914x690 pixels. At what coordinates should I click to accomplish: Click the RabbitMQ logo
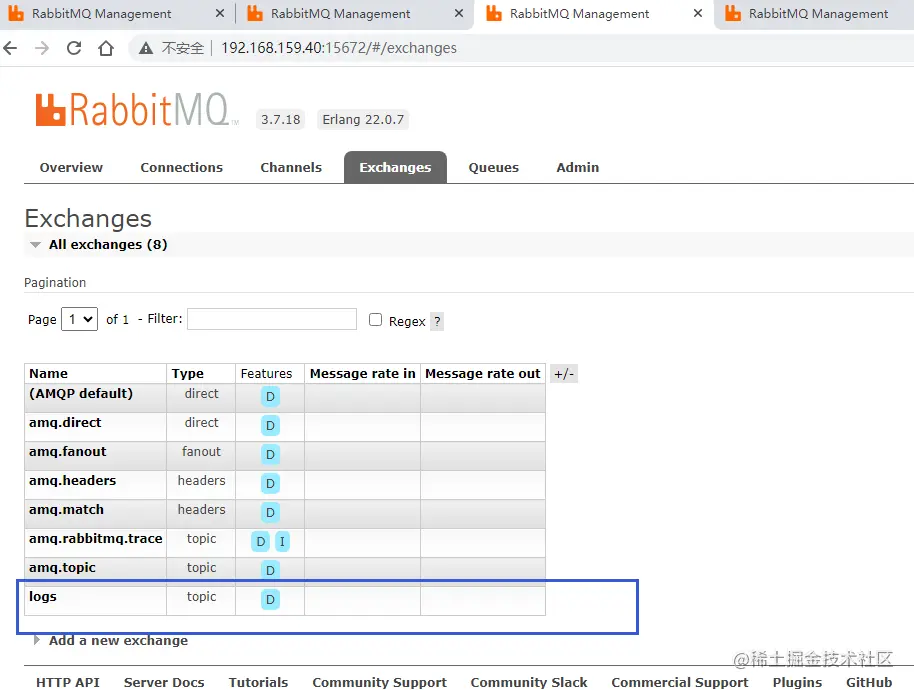coord(137,109)
